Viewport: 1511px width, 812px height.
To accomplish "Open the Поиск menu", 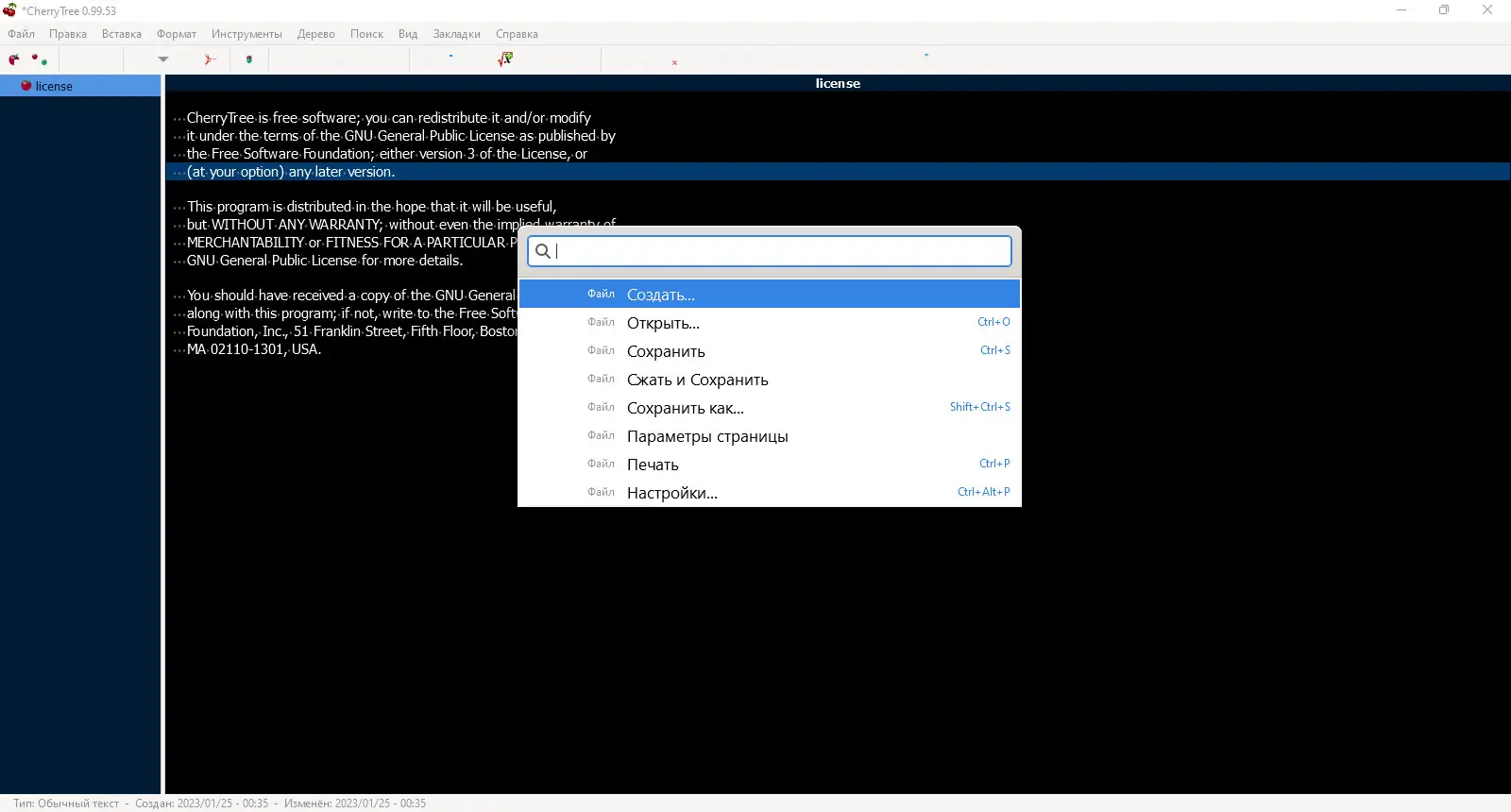I will [x=366, y=34].
